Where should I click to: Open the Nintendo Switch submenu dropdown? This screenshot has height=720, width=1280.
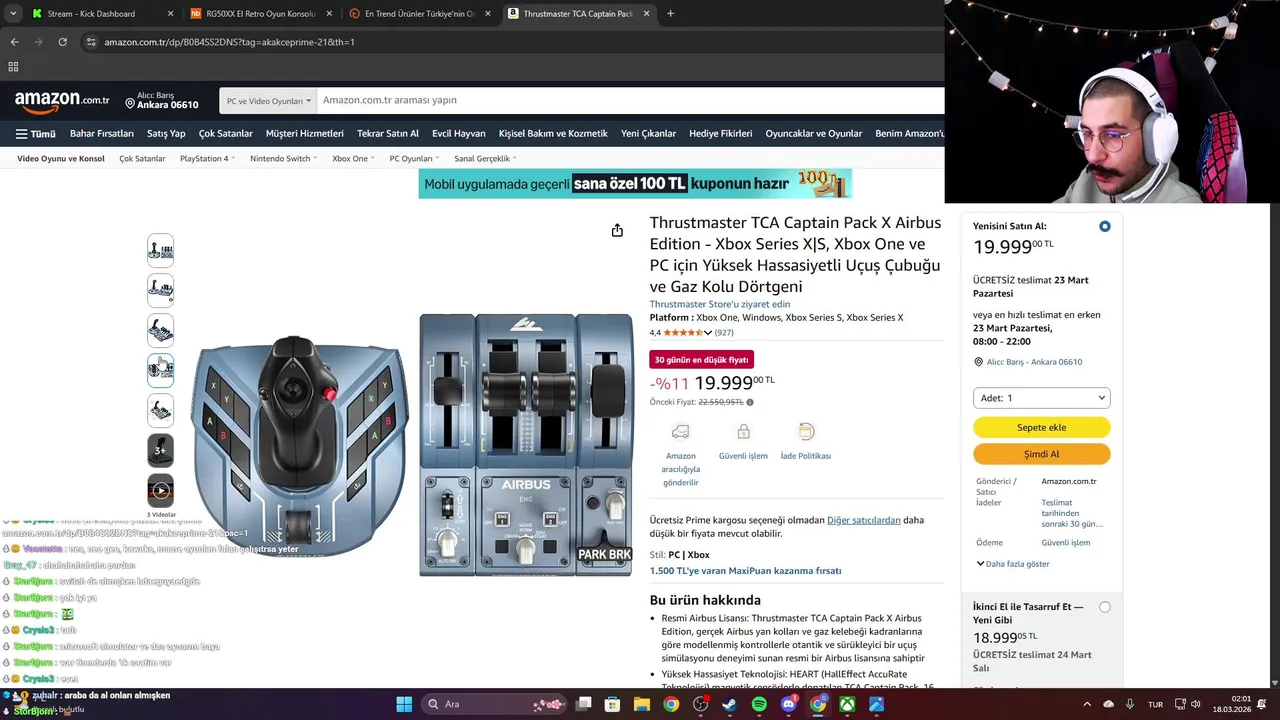[x=284, y=158]
